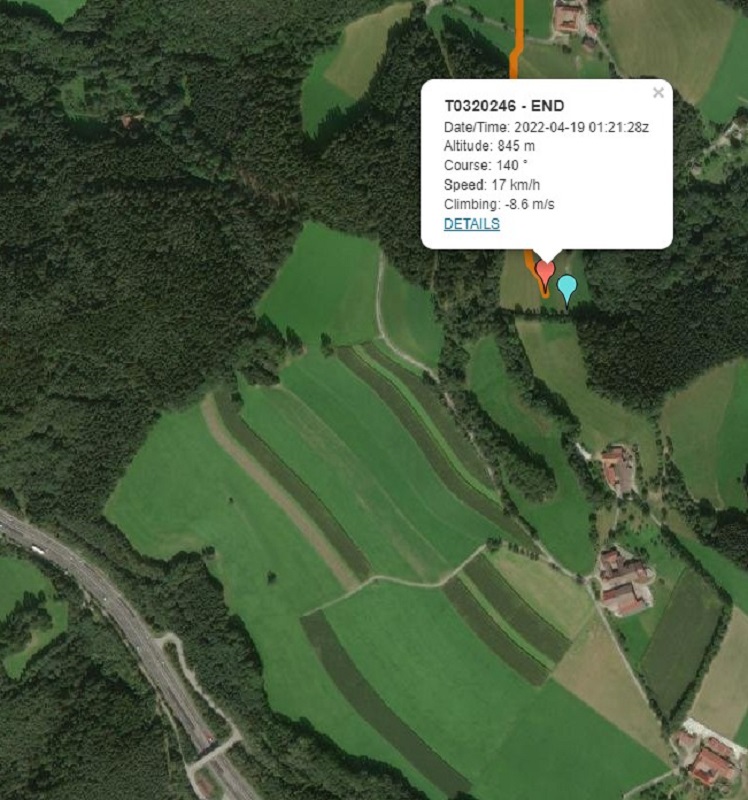
Task: Select the cyan marker pin
Action: click(x=567, y=289)
